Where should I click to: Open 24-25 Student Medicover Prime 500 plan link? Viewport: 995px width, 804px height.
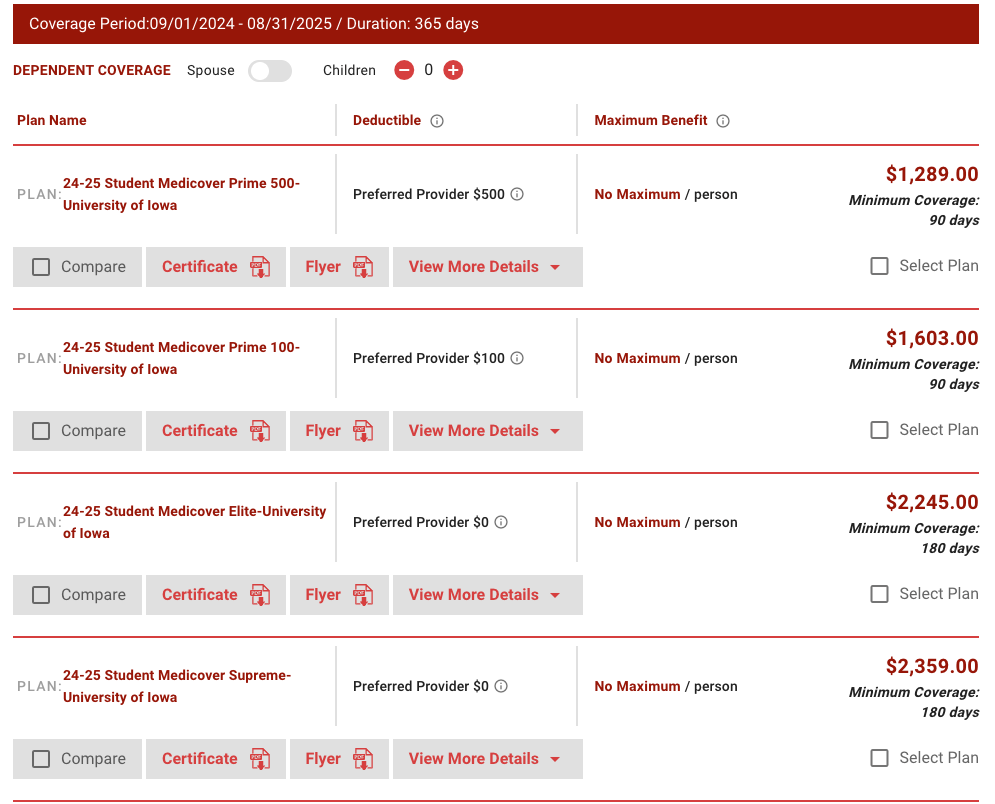point(181,194)
